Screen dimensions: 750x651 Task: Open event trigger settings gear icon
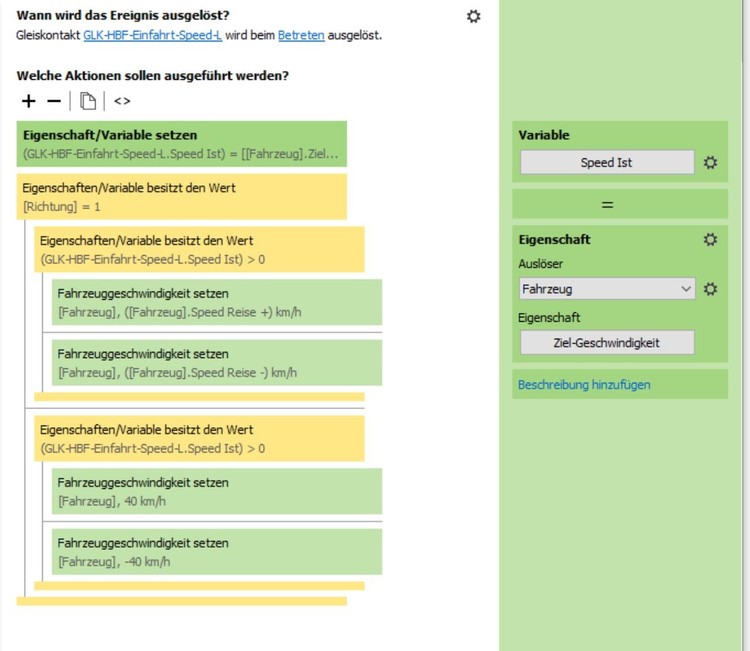pos(474,16)
